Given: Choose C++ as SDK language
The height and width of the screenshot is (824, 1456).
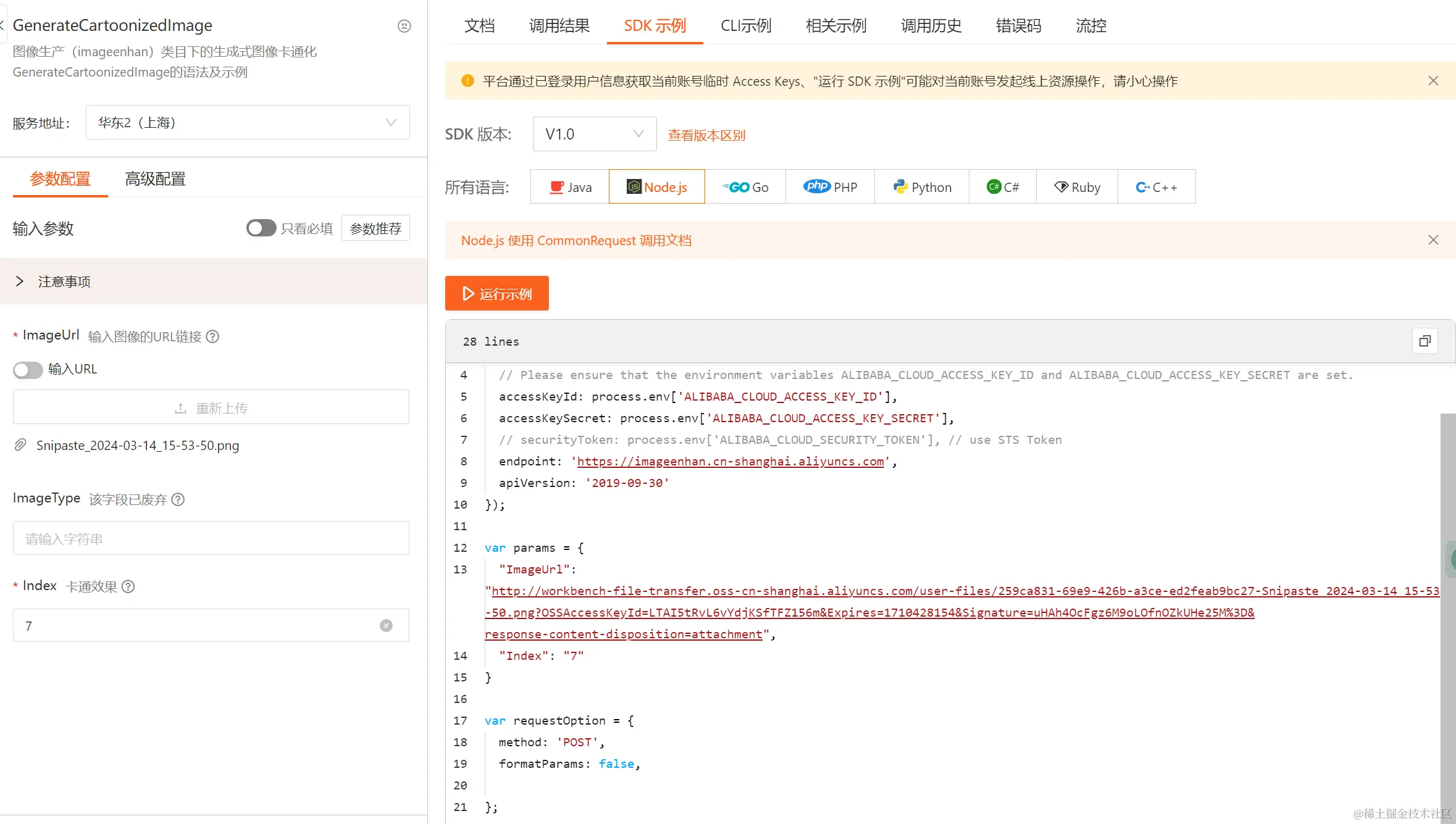Looking at the screenshot, I should (x=1157, y=186).
